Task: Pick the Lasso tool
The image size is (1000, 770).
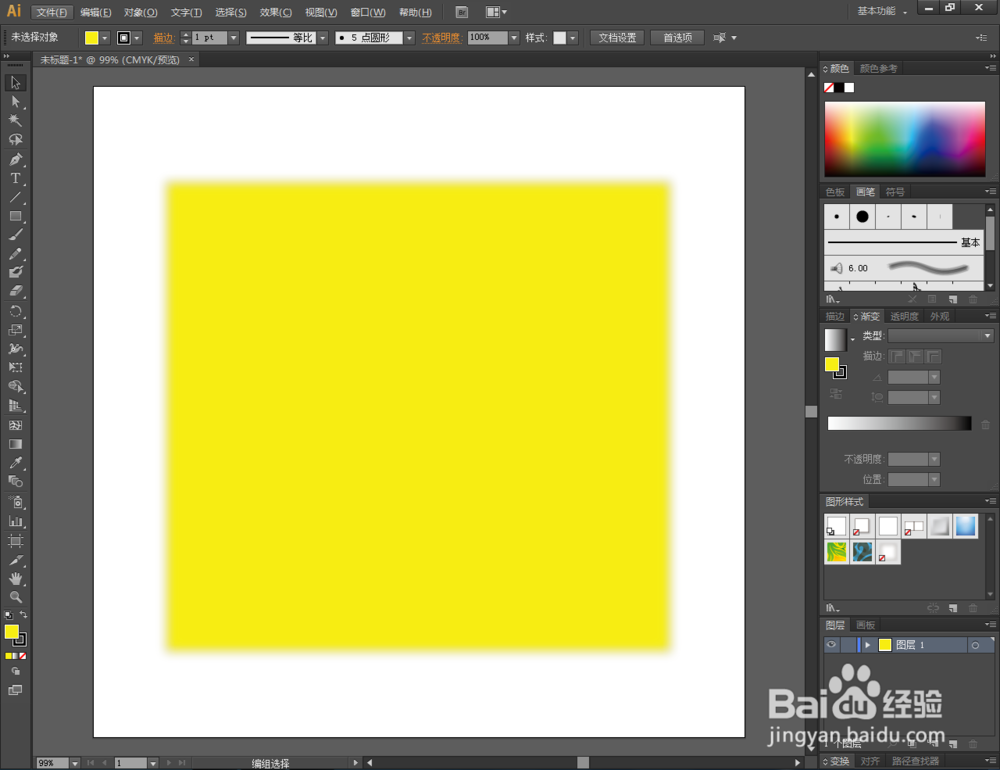Action: point(15,140)
